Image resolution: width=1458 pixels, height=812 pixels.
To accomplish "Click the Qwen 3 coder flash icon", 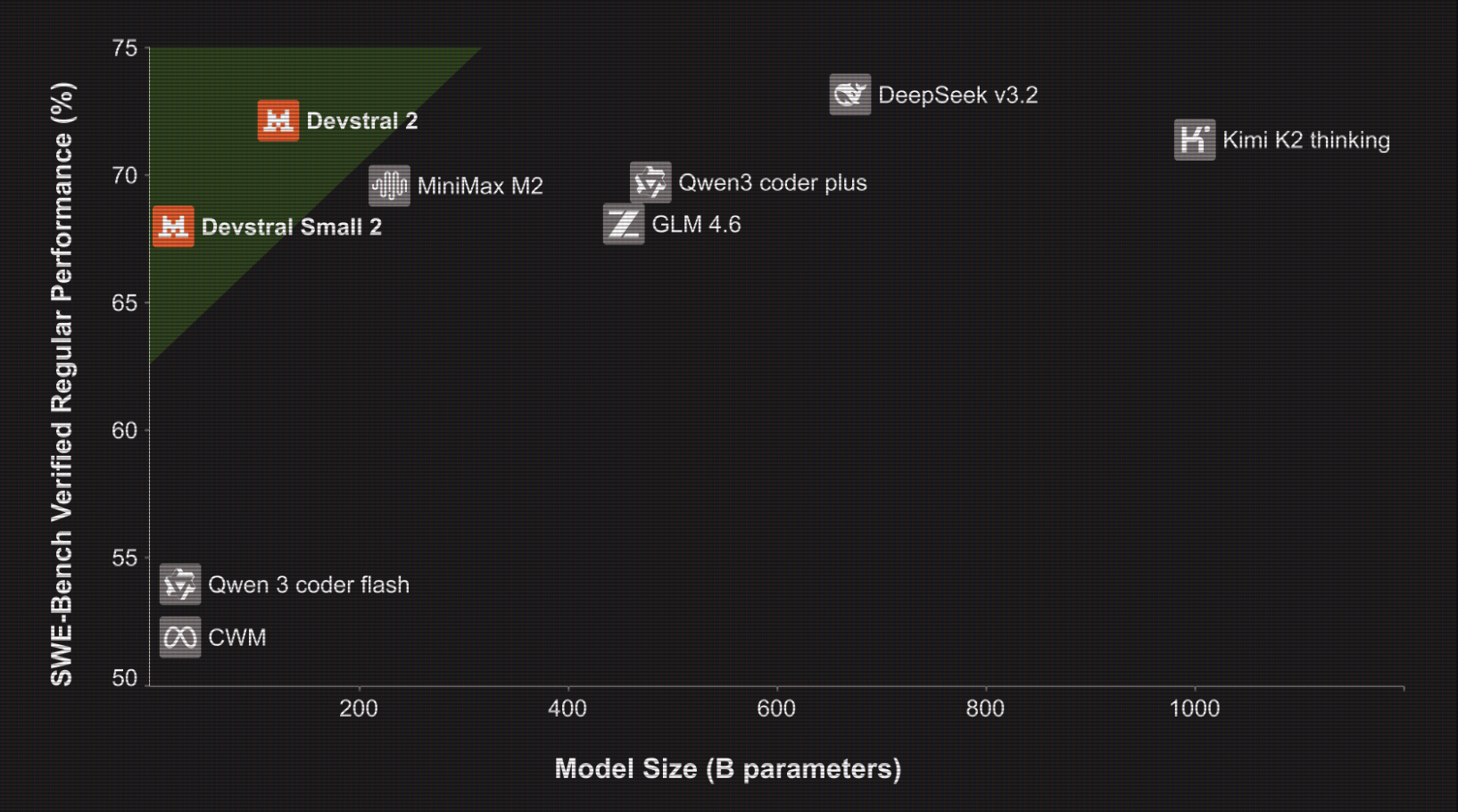I will tap(180, 584).
